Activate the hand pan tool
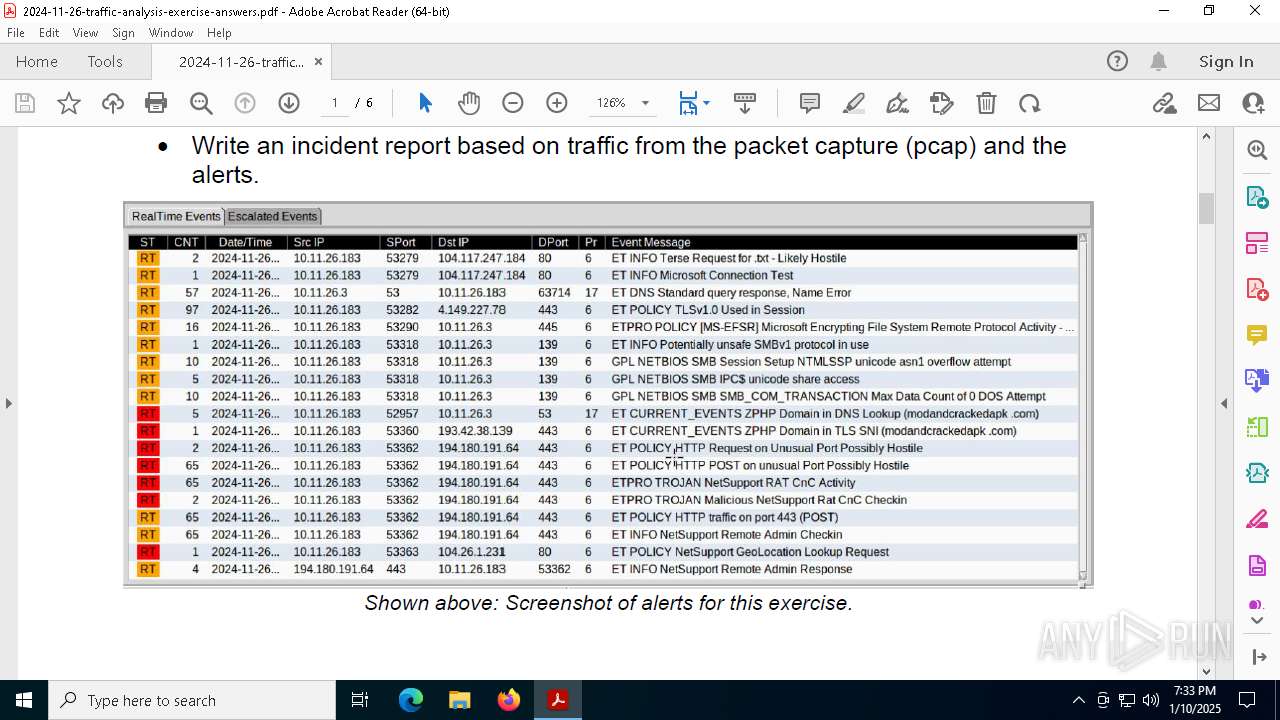 pyautogui.click(x=469, y=103)
